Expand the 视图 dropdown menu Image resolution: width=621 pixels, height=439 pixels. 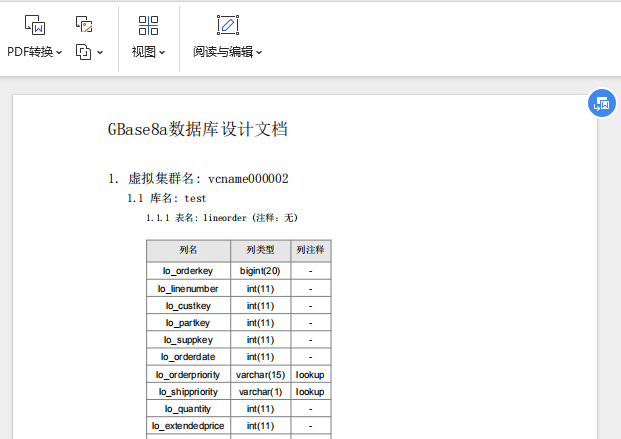click(x=162, y=52)
